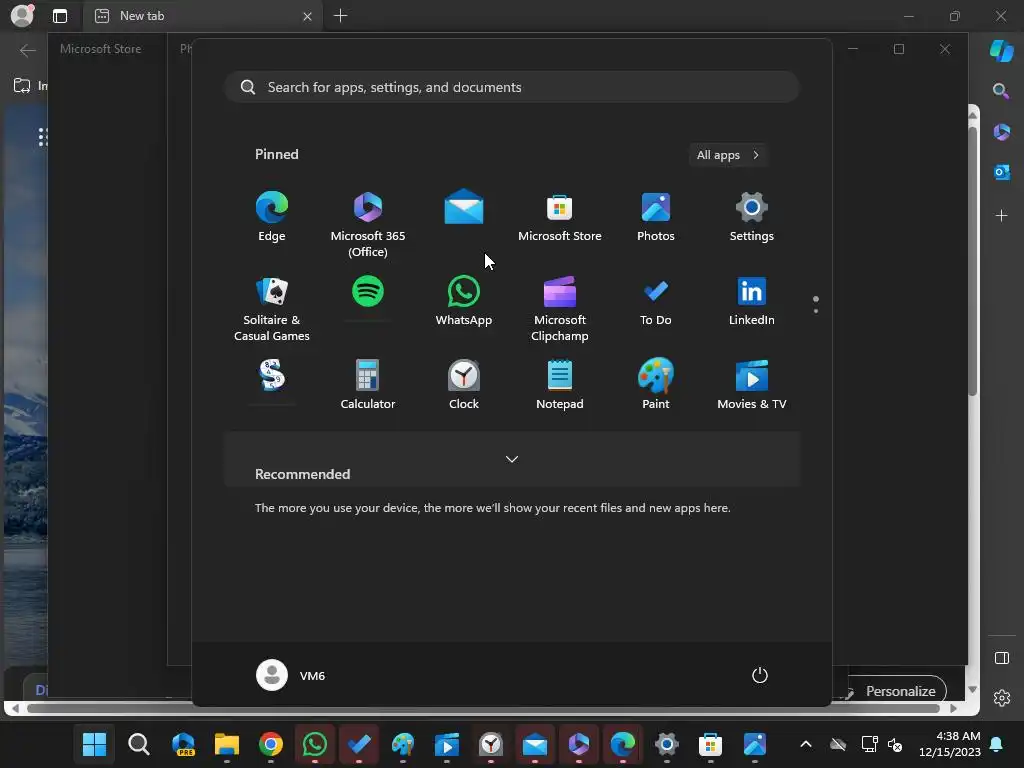This screenshot has width=1024, height=768.
Task: Click the power button in Start menu
Action: (760, 675)
